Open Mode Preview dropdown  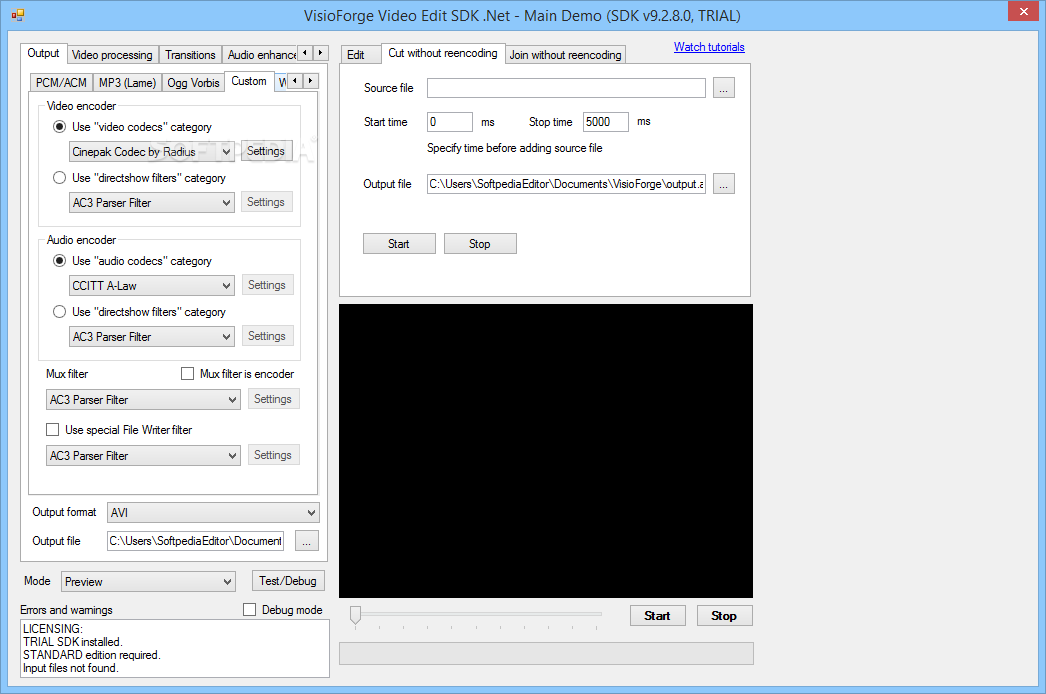click(148, 582)
